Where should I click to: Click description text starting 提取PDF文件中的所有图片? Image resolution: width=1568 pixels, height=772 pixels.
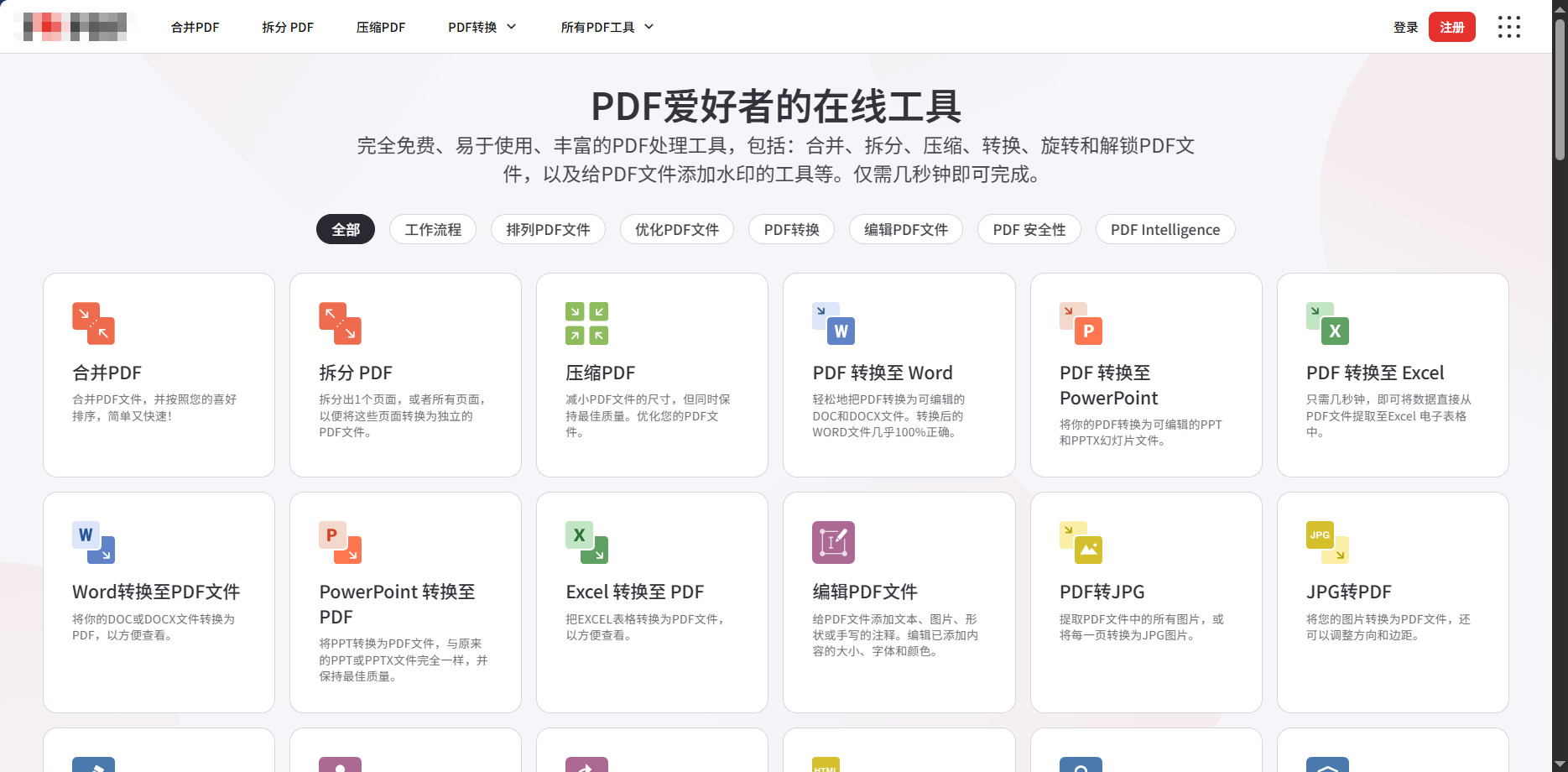pyautogui.click(x=1142, y=627)
